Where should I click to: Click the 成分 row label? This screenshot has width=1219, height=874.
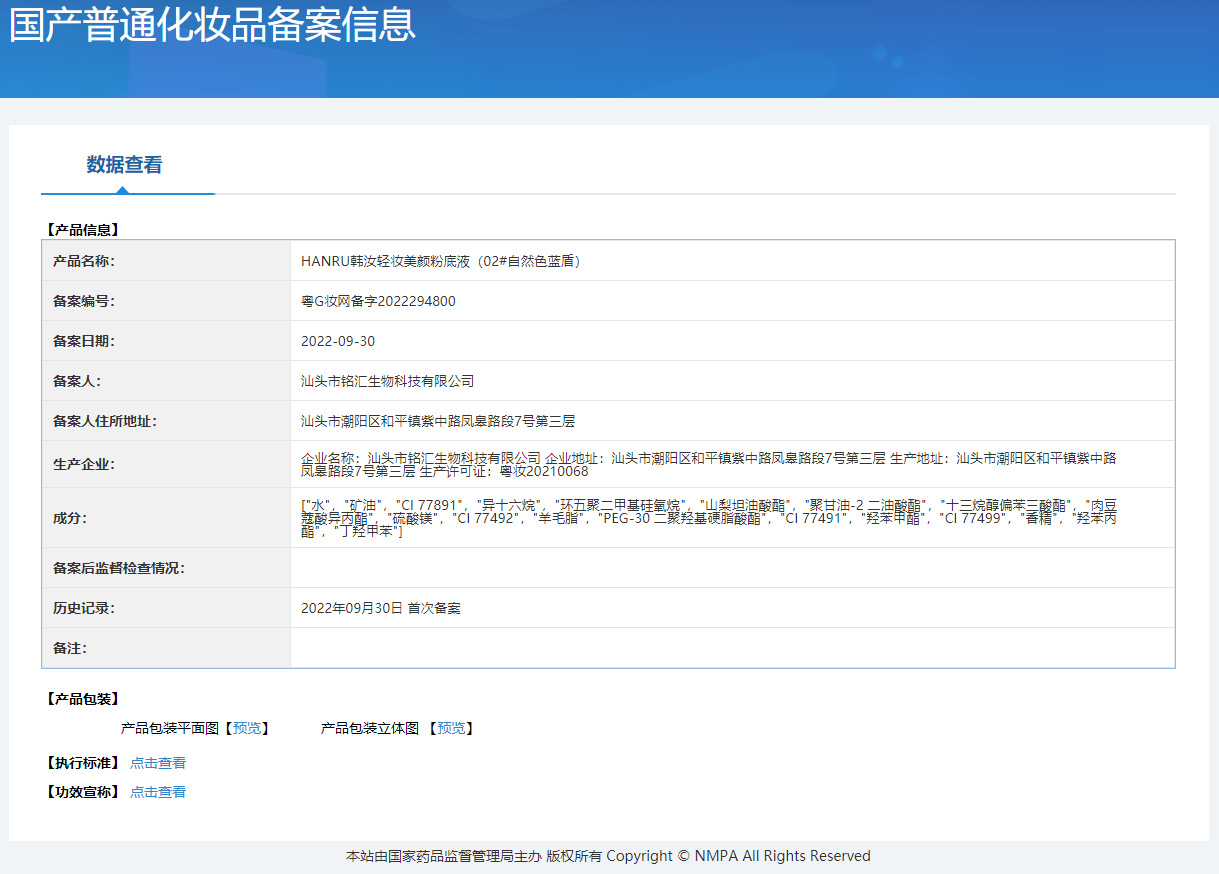(70, 518)
